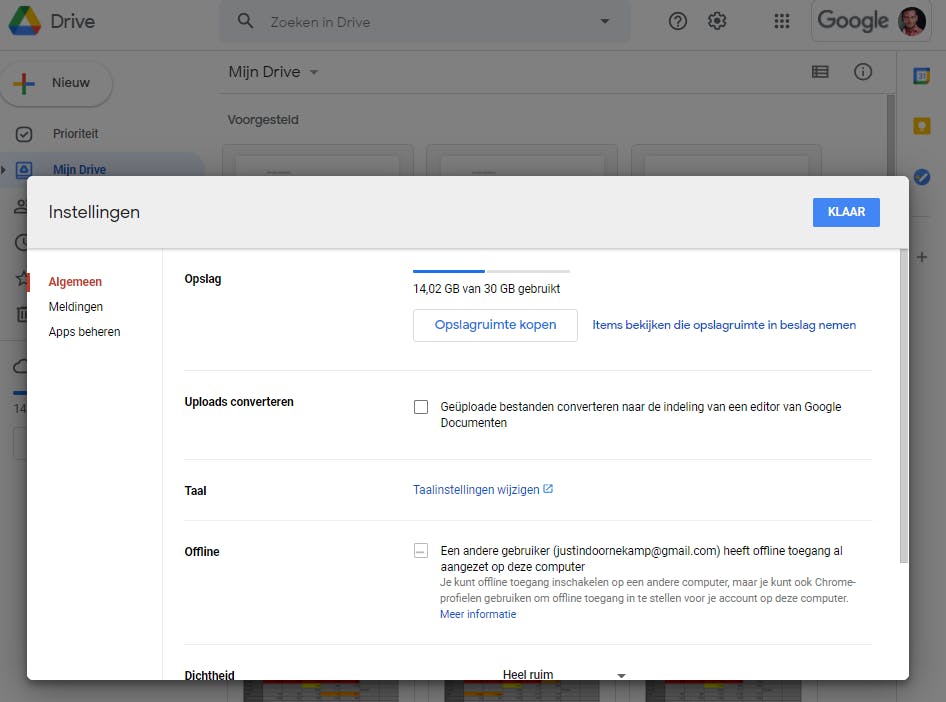Show details info icon
This screenshot has height=702, width=946.
point(863,72)
